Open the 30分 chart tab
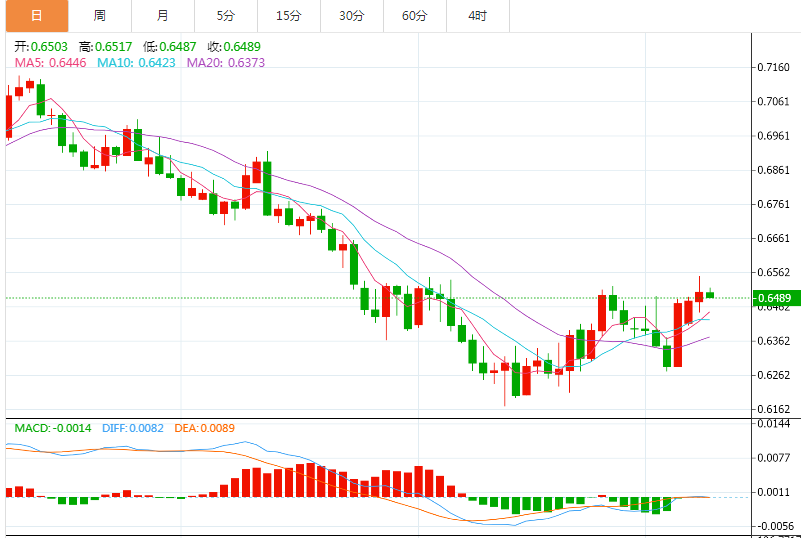801x538 pixels. pyautogui.click(x=352, y=16)
